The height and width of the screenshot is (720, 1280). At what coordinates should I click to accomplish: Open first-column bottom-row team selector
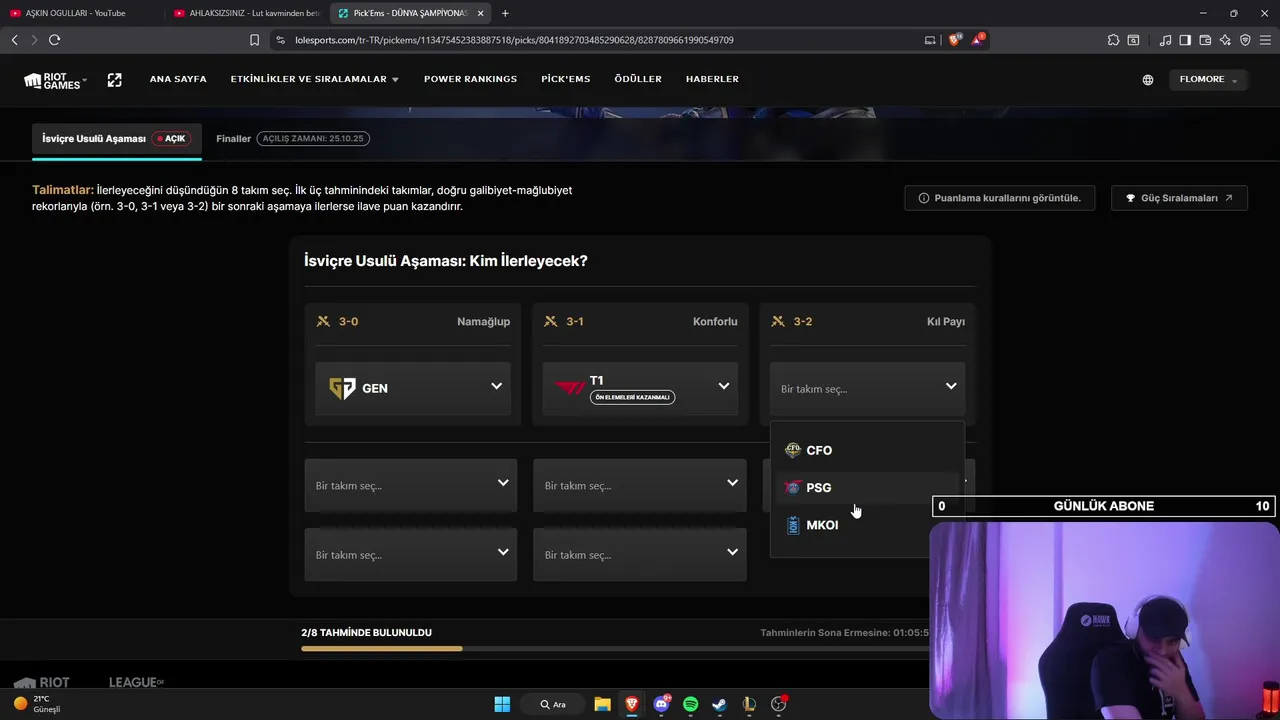(411, 554)
